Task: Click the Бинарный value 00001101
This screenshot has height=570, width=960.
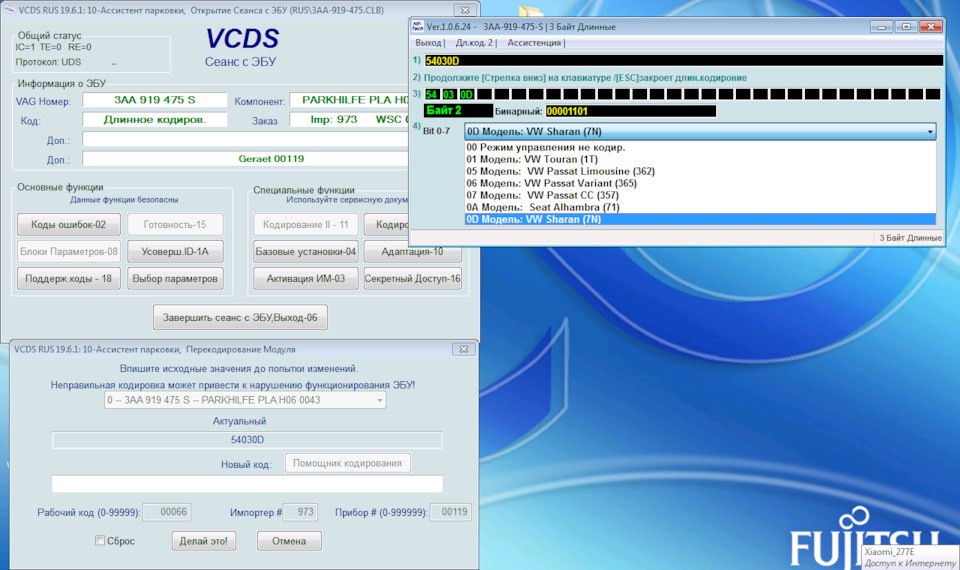Action: [x=631, y=111]
